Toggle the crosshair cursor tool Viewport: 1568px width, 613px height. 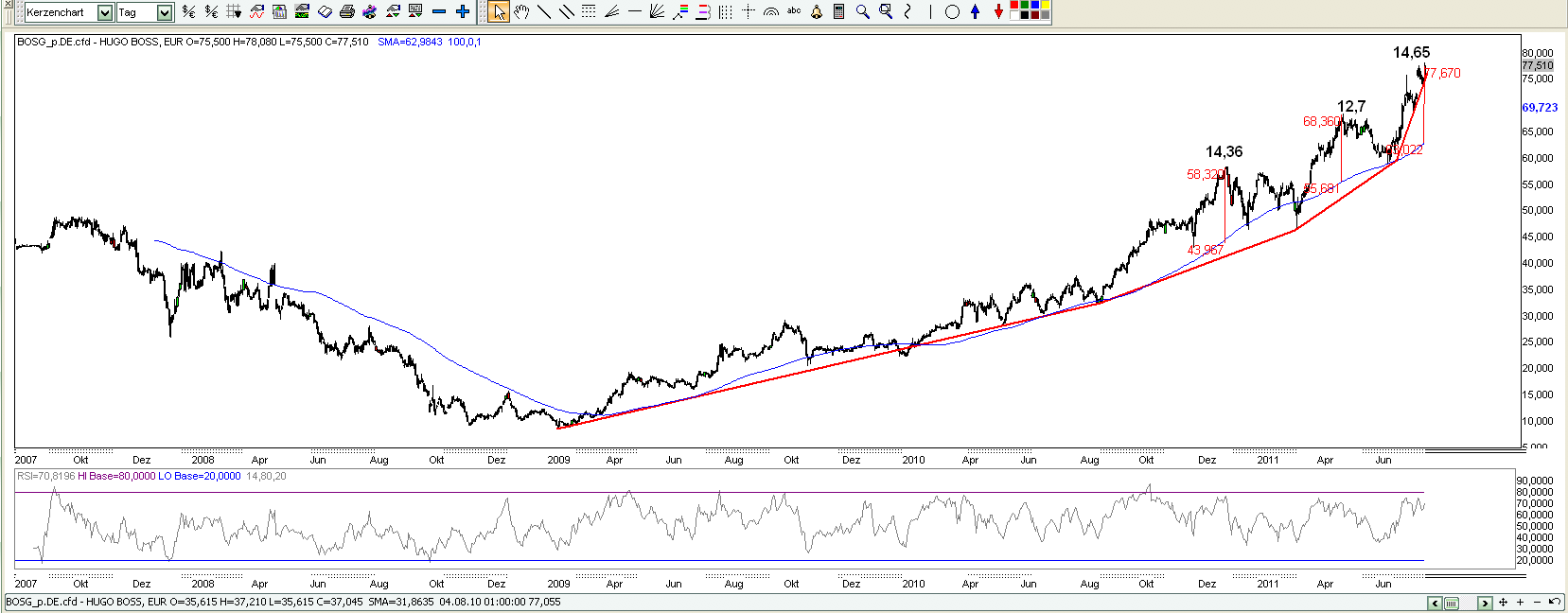[749, 11]
